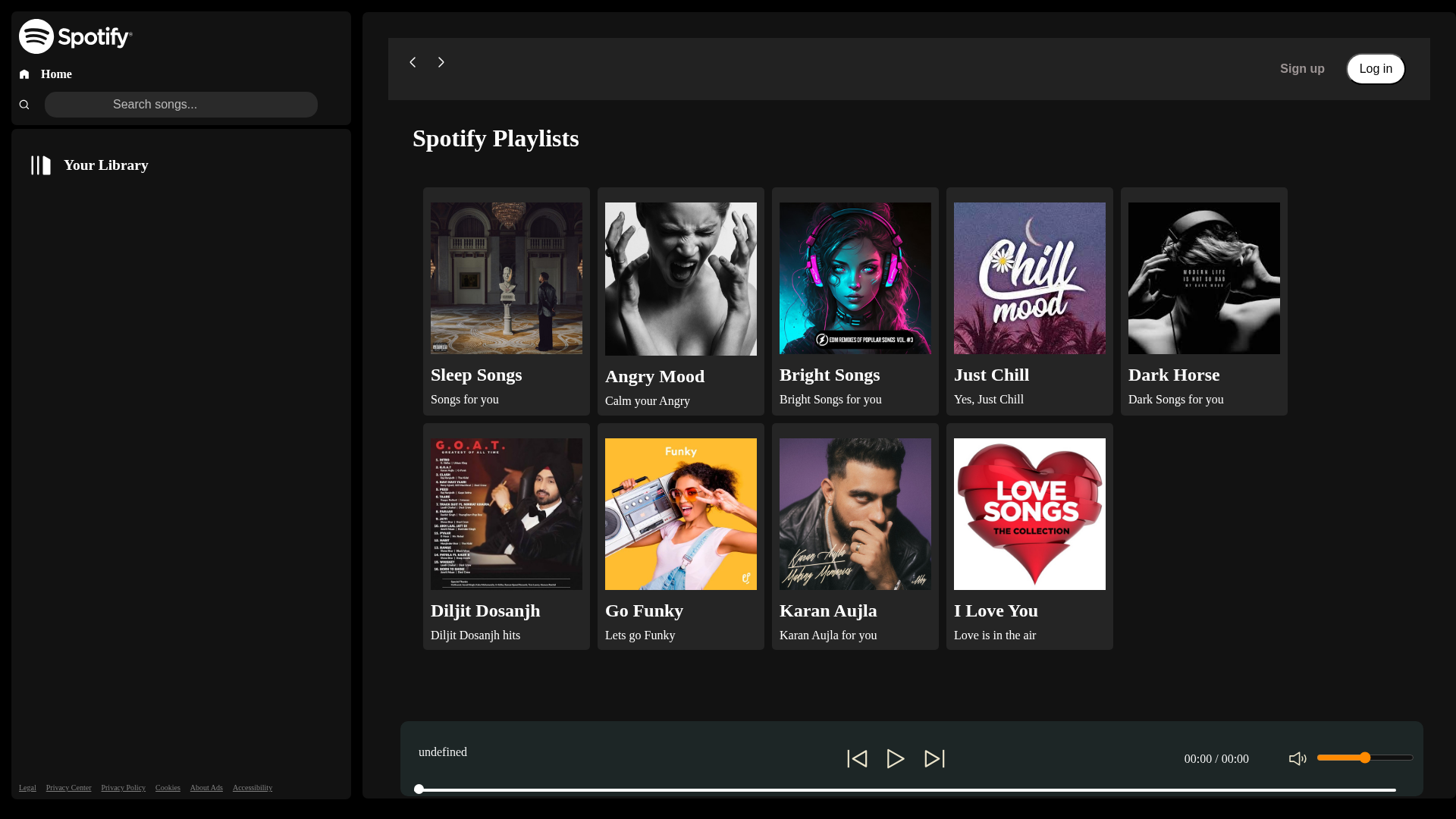Click the Log in button
This screenshot has width=1456, height=819.
point(1376,69)
